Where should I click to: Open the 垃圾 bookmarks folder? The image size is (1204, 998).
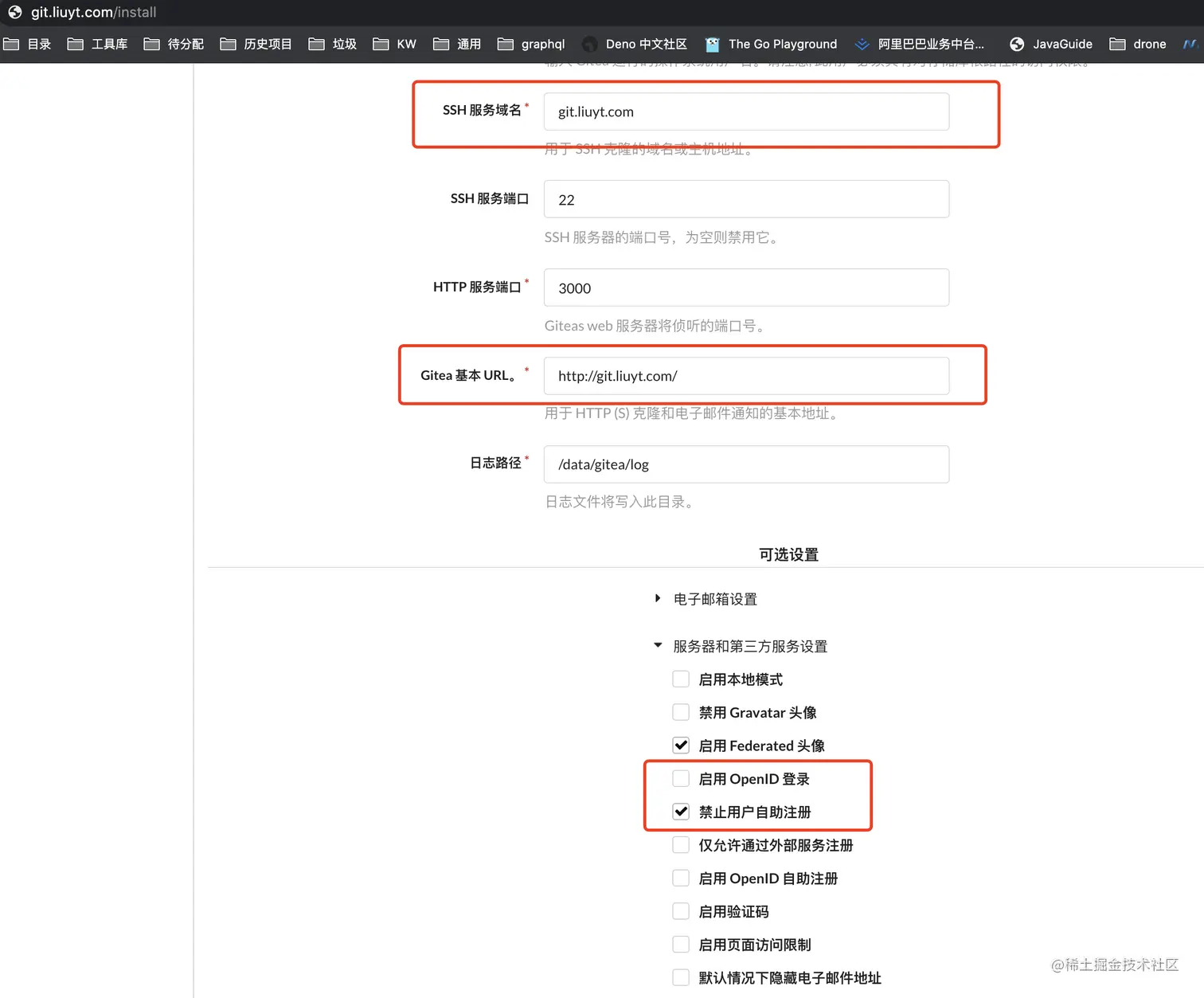(x=332, y=44)
